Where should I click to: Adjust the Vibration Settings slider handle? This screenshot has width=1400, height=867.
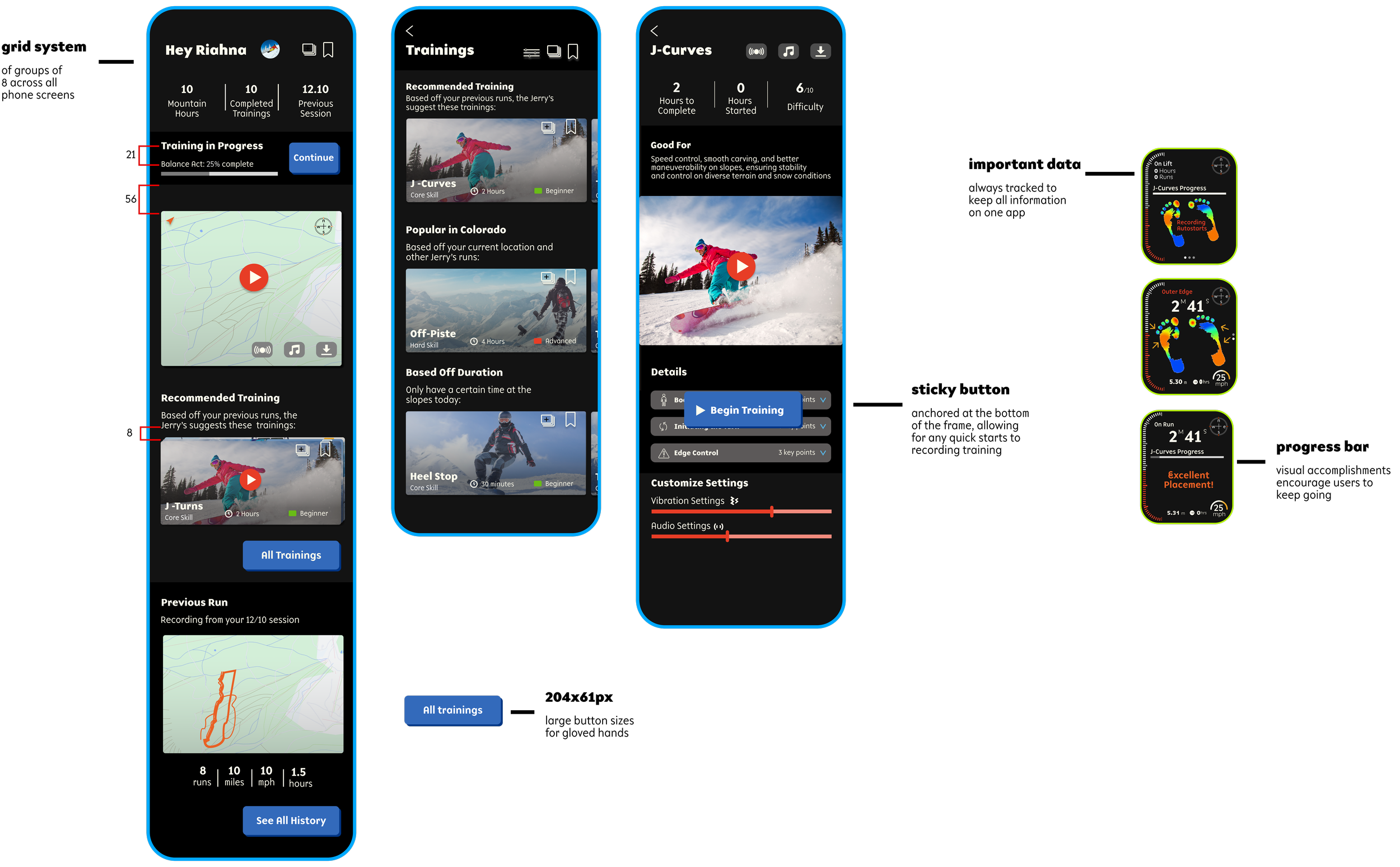(x=772, y=512)
